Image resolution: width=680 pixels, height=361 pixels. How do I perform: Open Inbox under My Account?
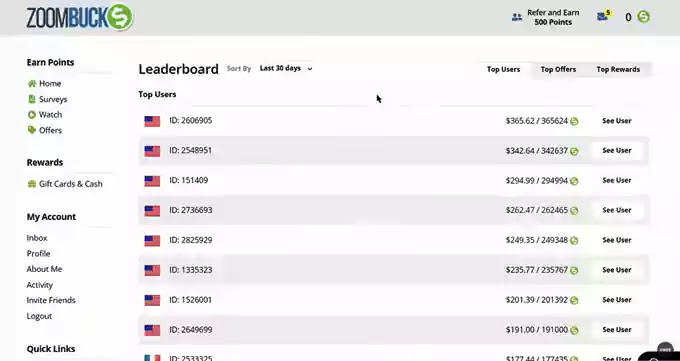(37, 238)
